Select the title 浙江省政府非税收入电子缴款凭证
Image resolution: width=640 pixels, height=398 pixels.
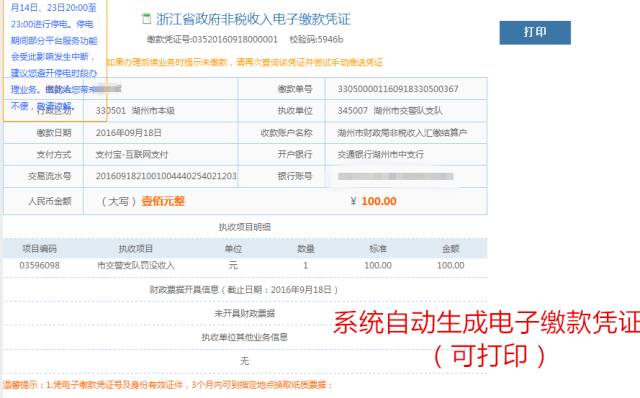pos(253,19)
